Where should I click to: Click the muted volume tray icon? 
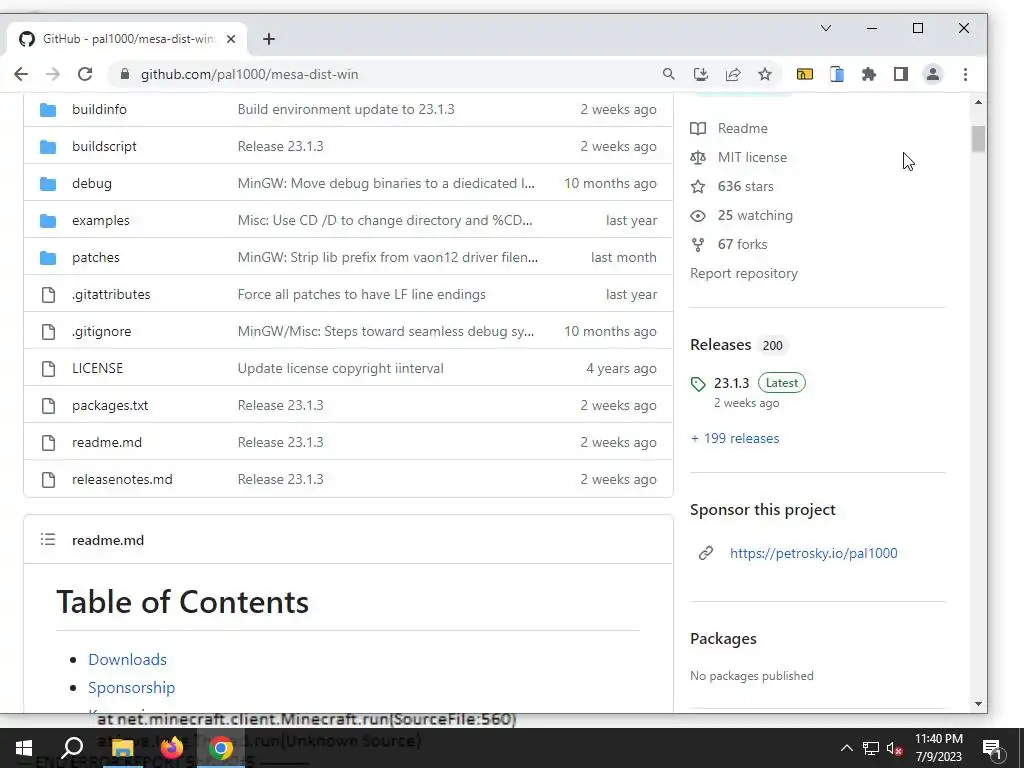[895, 748]
